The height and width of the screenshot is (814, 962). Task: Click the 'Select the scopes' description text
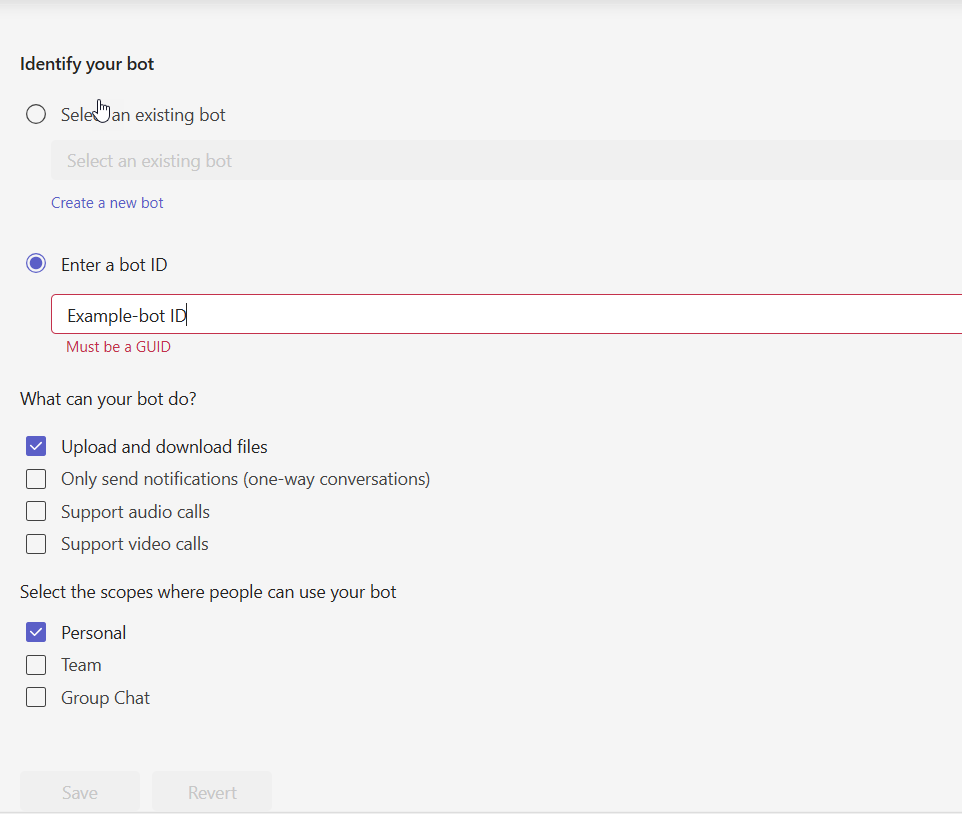pos(208,592)
